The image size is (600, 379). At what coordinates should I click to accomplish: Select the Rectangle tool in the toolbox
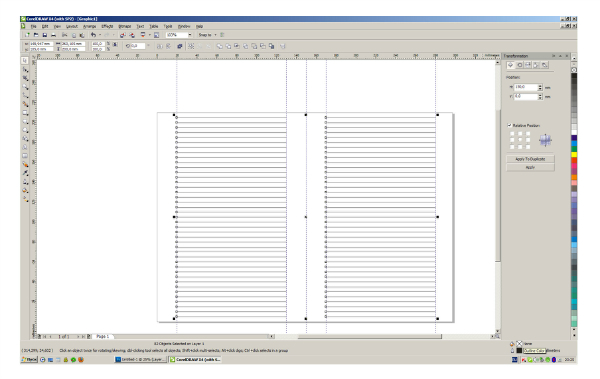point(25,113)
